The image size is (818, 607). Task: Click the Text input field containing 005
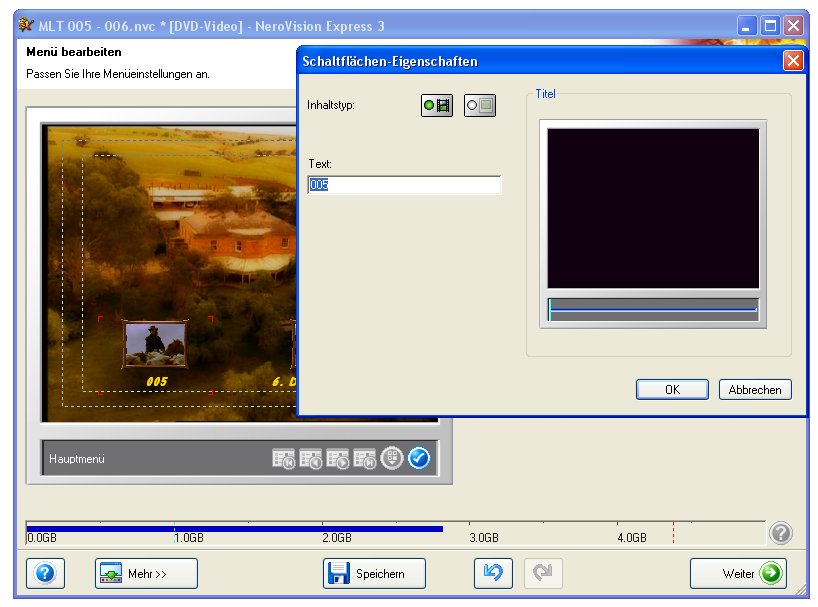point(404,185)
